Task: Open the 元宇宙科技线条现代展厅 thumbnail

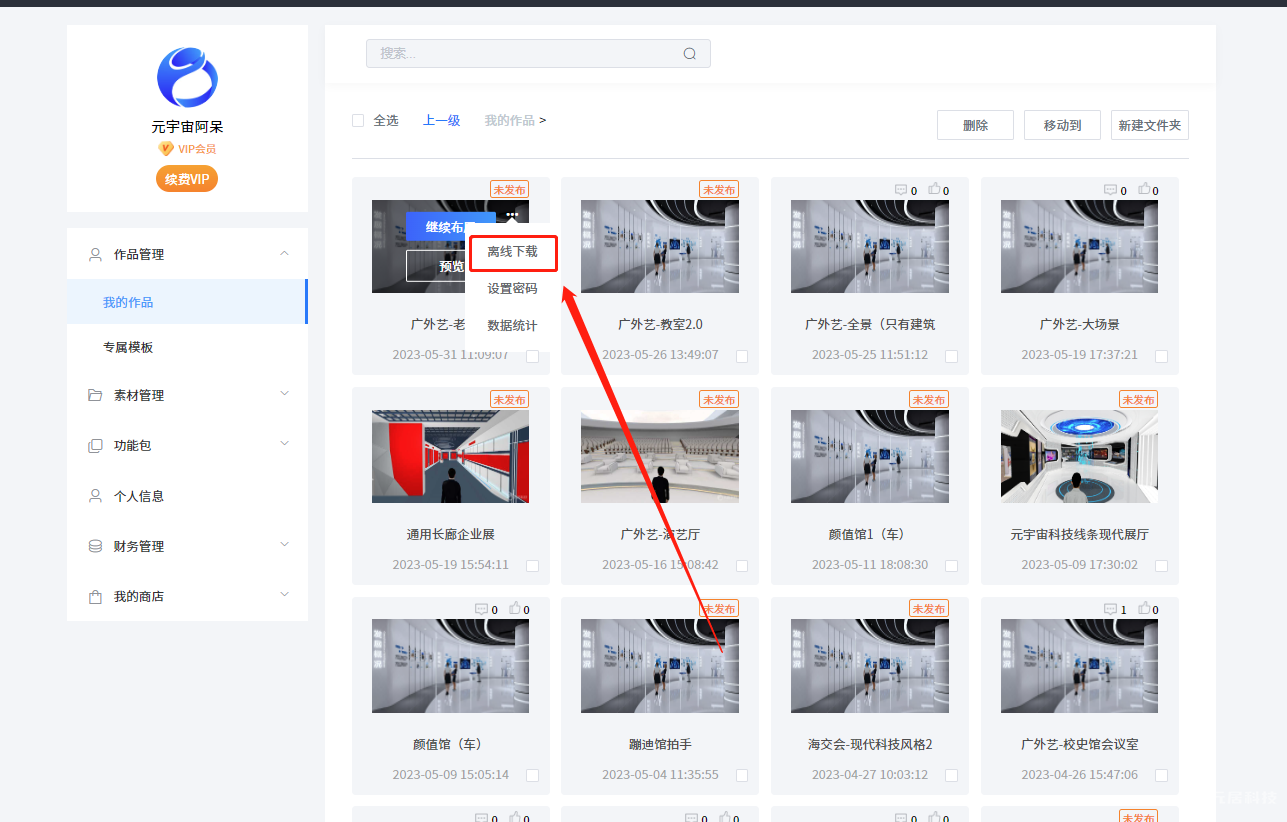Action: coord(1080,456)
